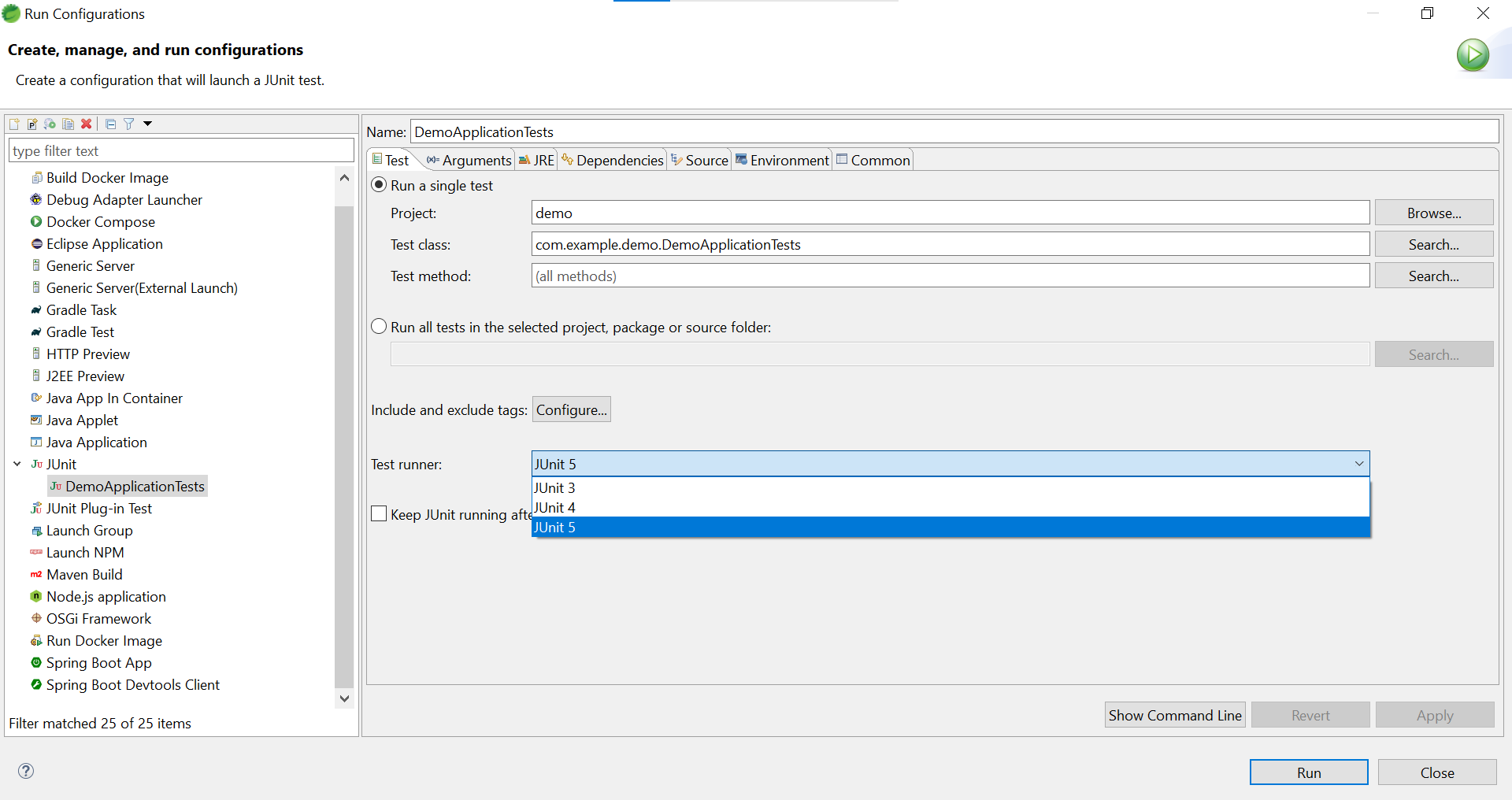Select the OSGi Framework icon
Image resolution: width=1512 pixels, height=800 pixels.
pyautogui.click(x=36, y=618)
